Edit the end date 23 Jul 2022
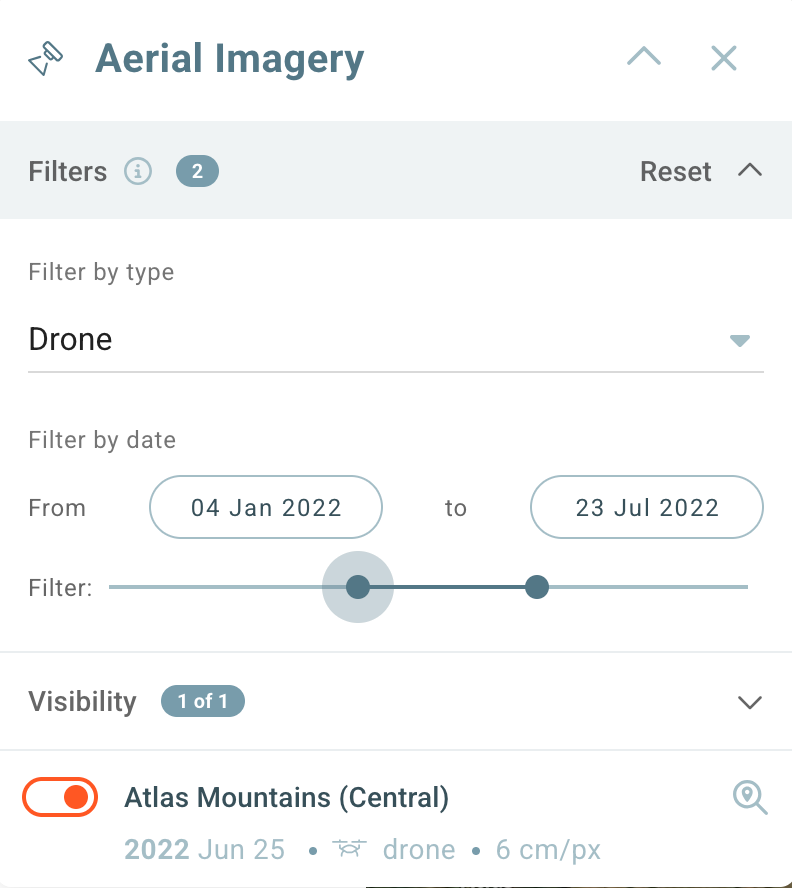 coord(646,507)
